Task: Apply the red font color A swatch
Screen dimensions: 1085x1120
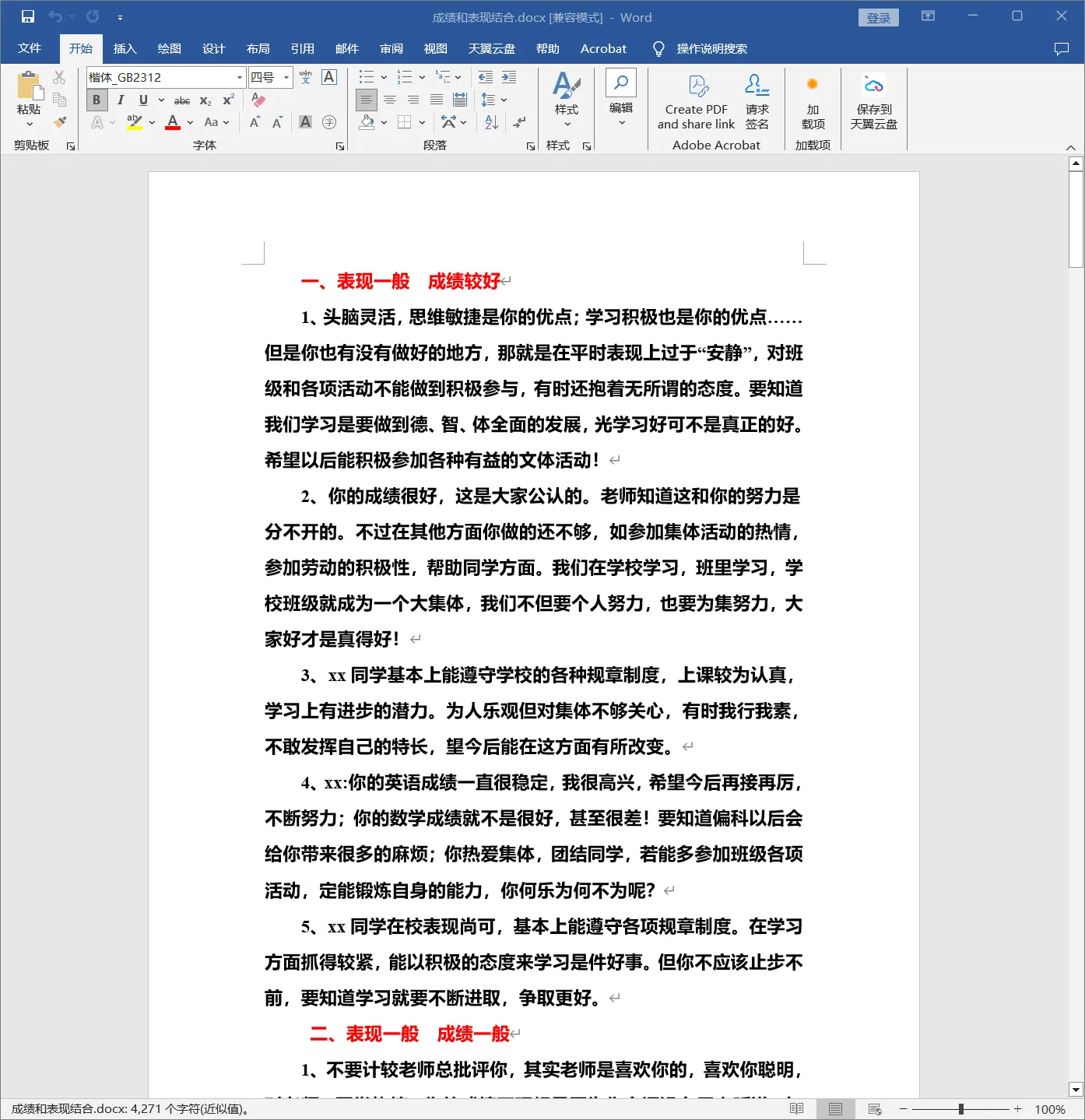Action: tap(173, 122)
